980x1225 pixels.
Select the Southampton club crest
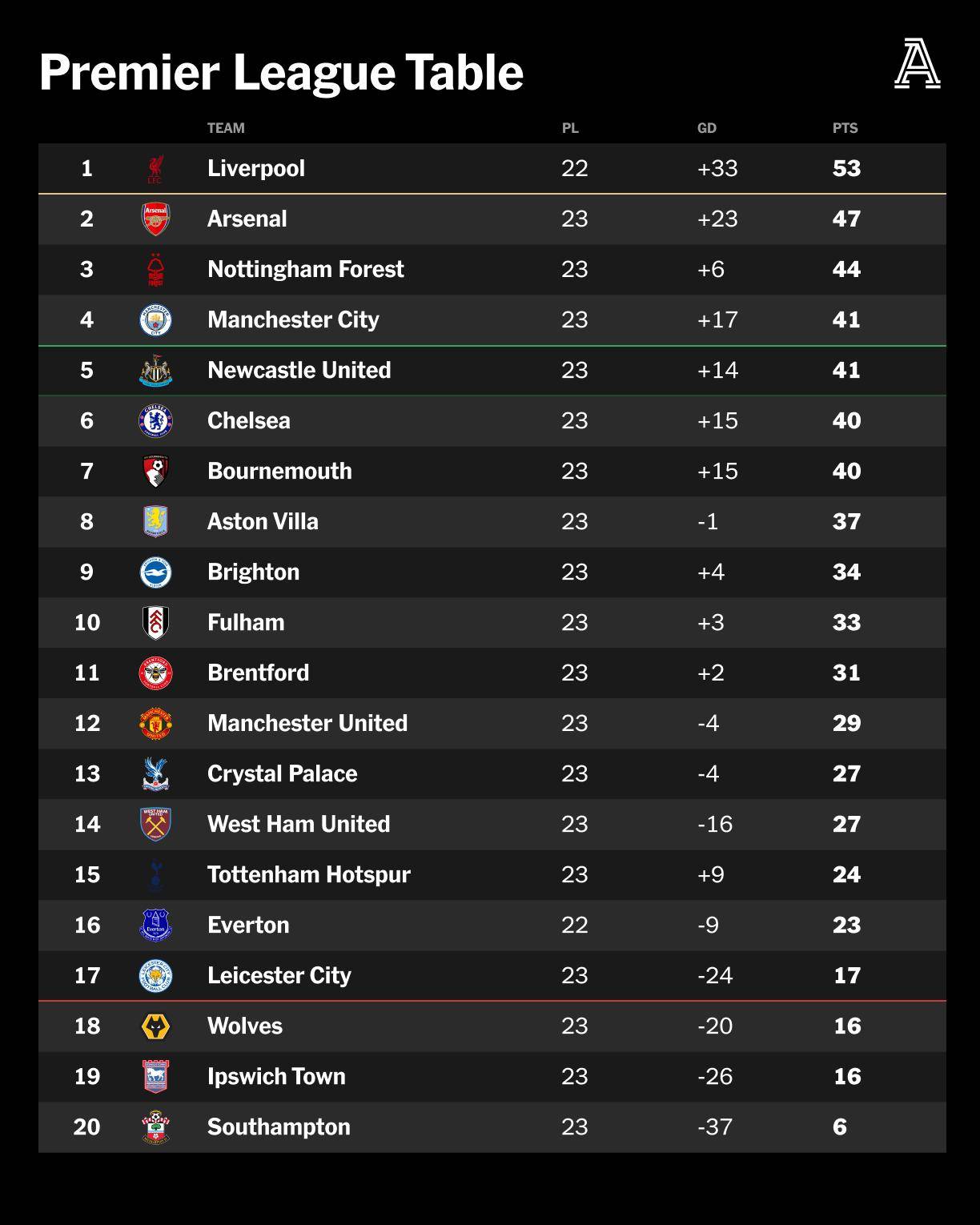(155, 1127)
